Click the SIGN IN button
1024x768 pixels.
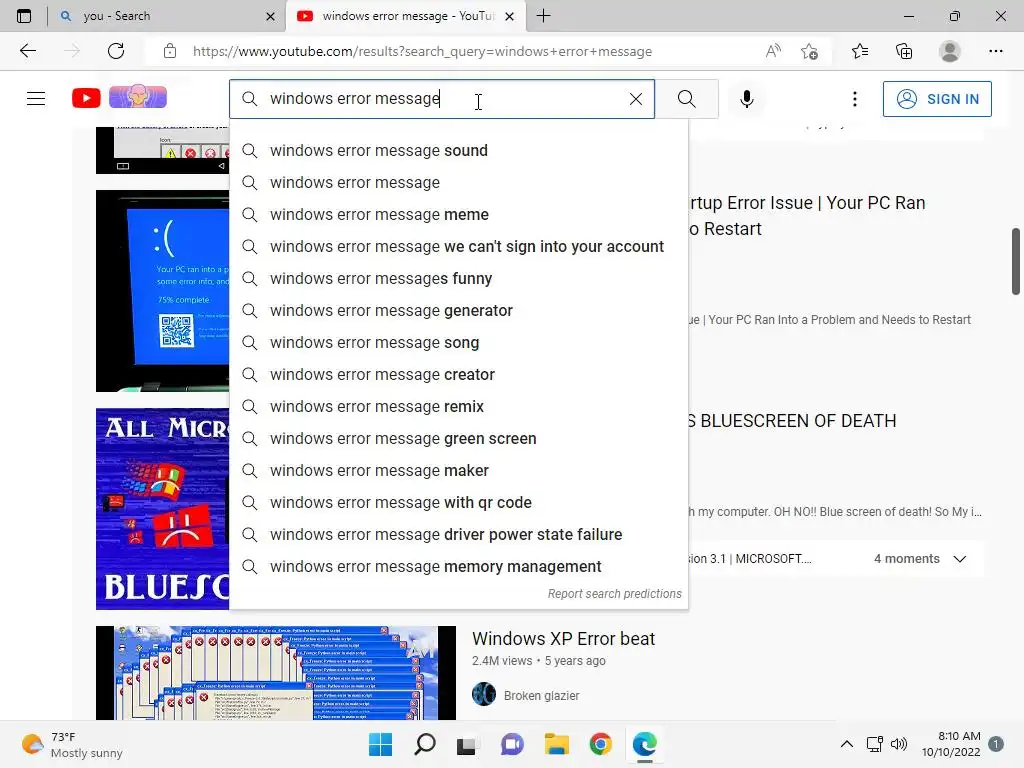[x=937, y=99]
